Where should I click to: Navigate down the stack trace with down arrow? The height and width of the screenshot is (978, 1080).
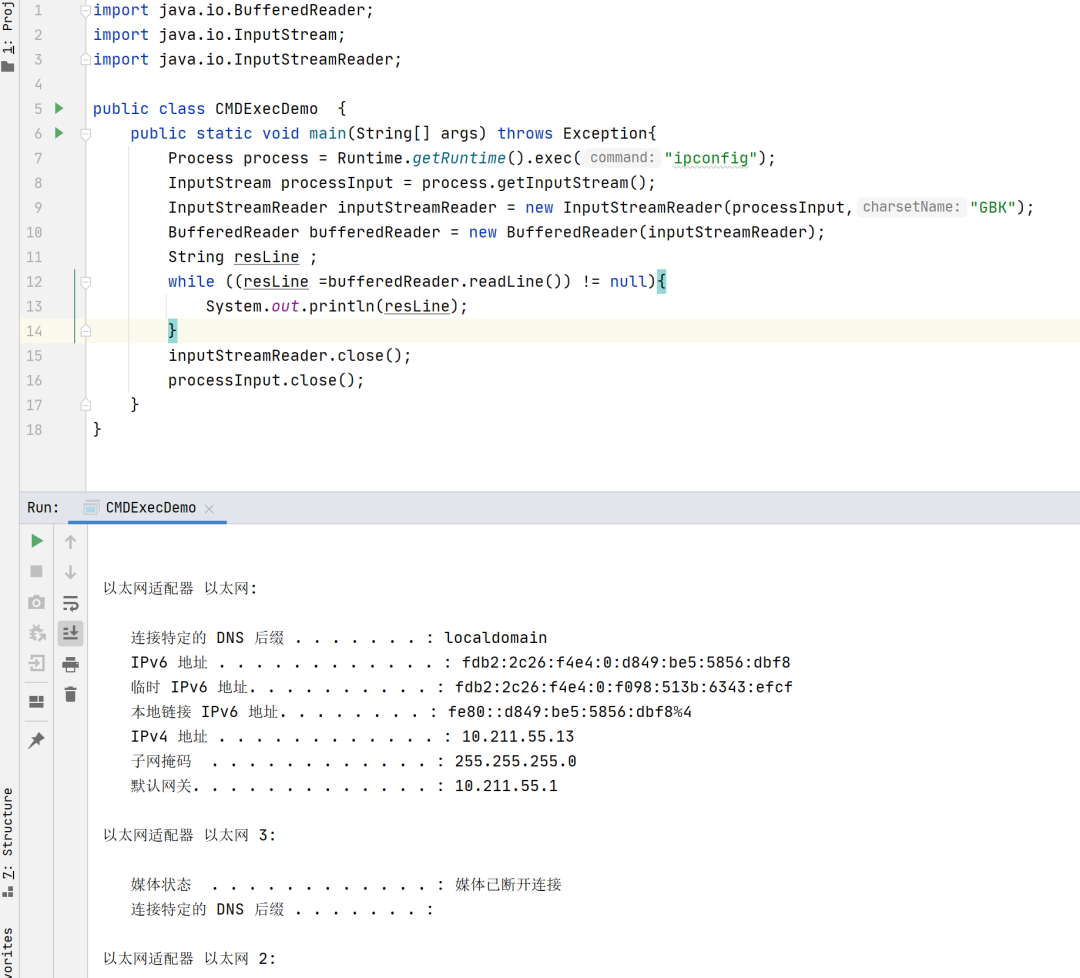tap(70, 572)
